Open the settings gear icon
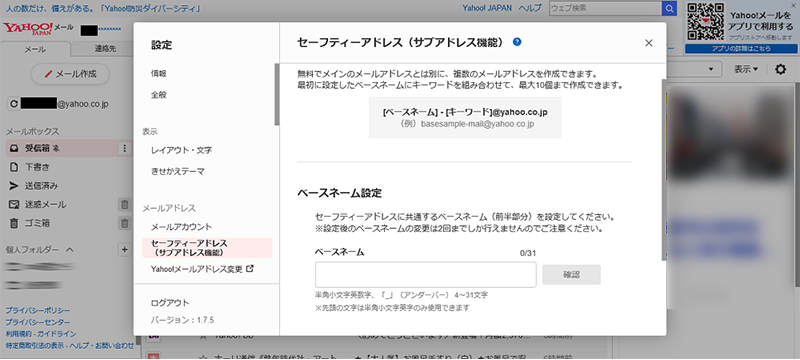Image resolution: width=800 pixels, height=360 pixels. (x=780, y=69)
